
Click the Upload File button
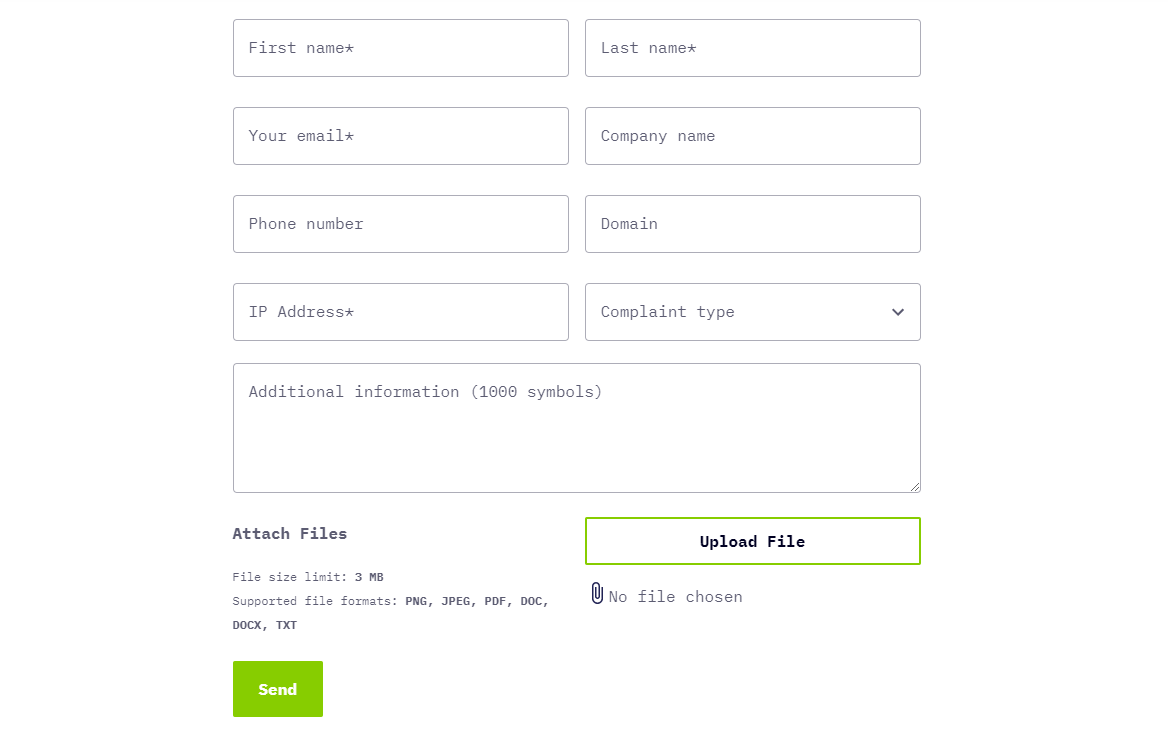[x=752, y=541]
